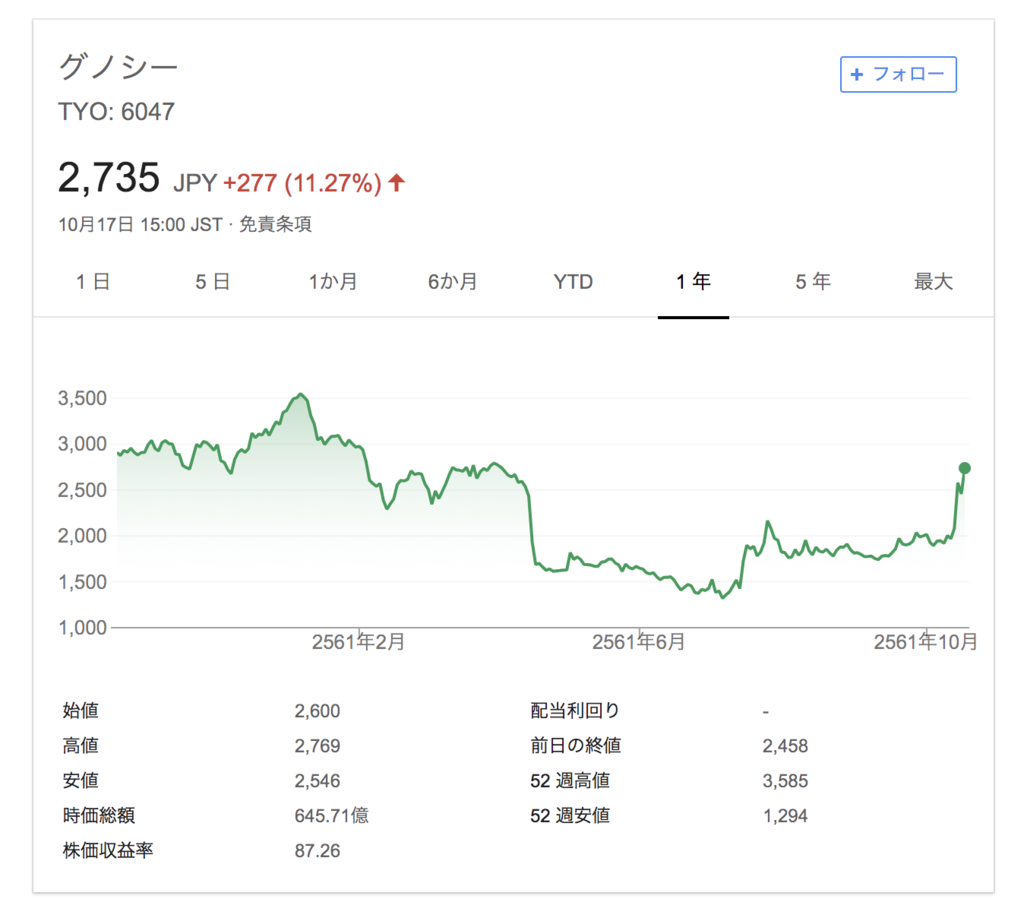Click the TYO: 6047 ticker text
The width and height of the screenshot is (1024, 918).
pyautogui.click(x=116, y=112)
